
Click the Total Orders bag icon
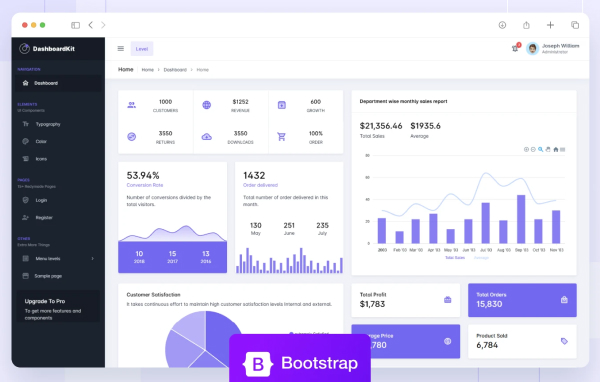564,300
